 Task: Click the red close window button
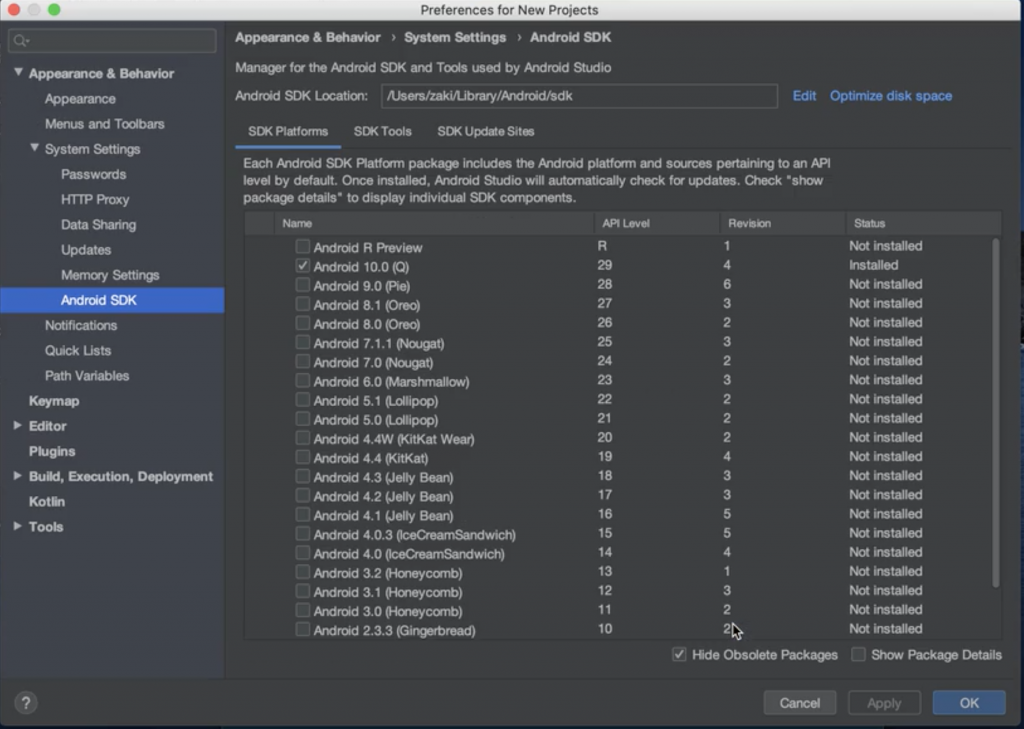[14, 10]
